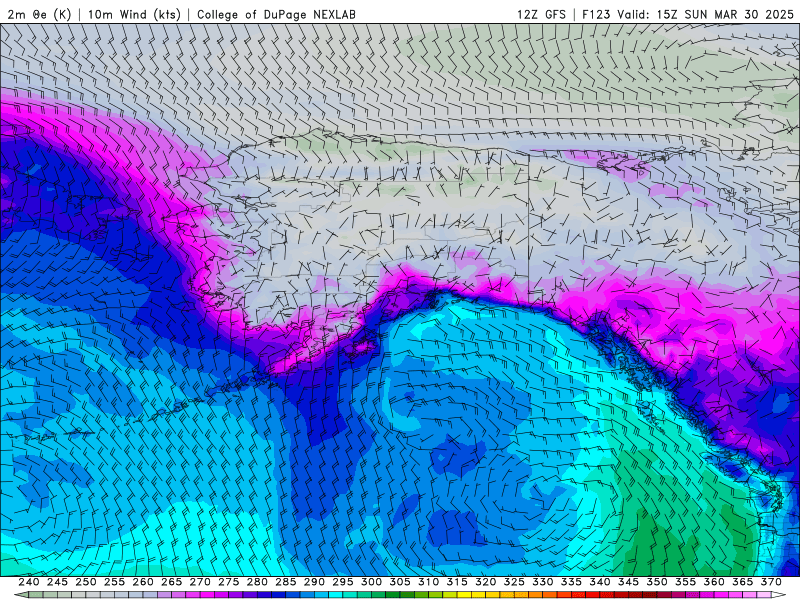
Task: Select the 335 label on the color scale
Action: pyautogui.click(x=571, y=582)
